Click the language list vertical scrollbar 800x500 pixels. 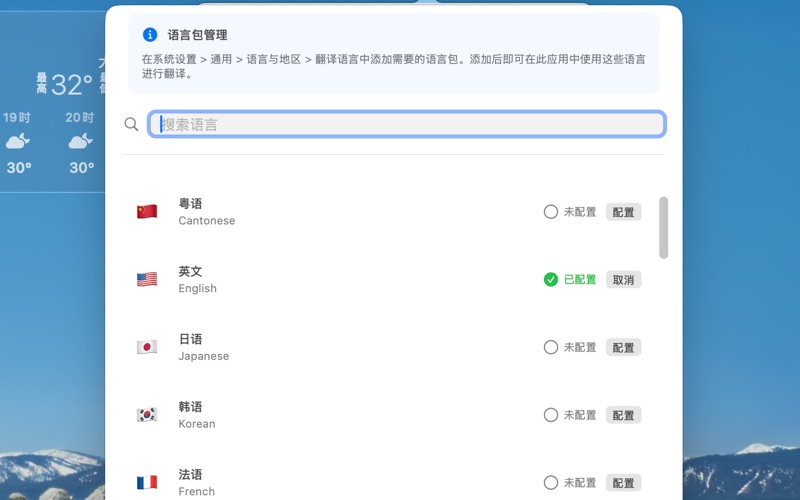(664, 228)
